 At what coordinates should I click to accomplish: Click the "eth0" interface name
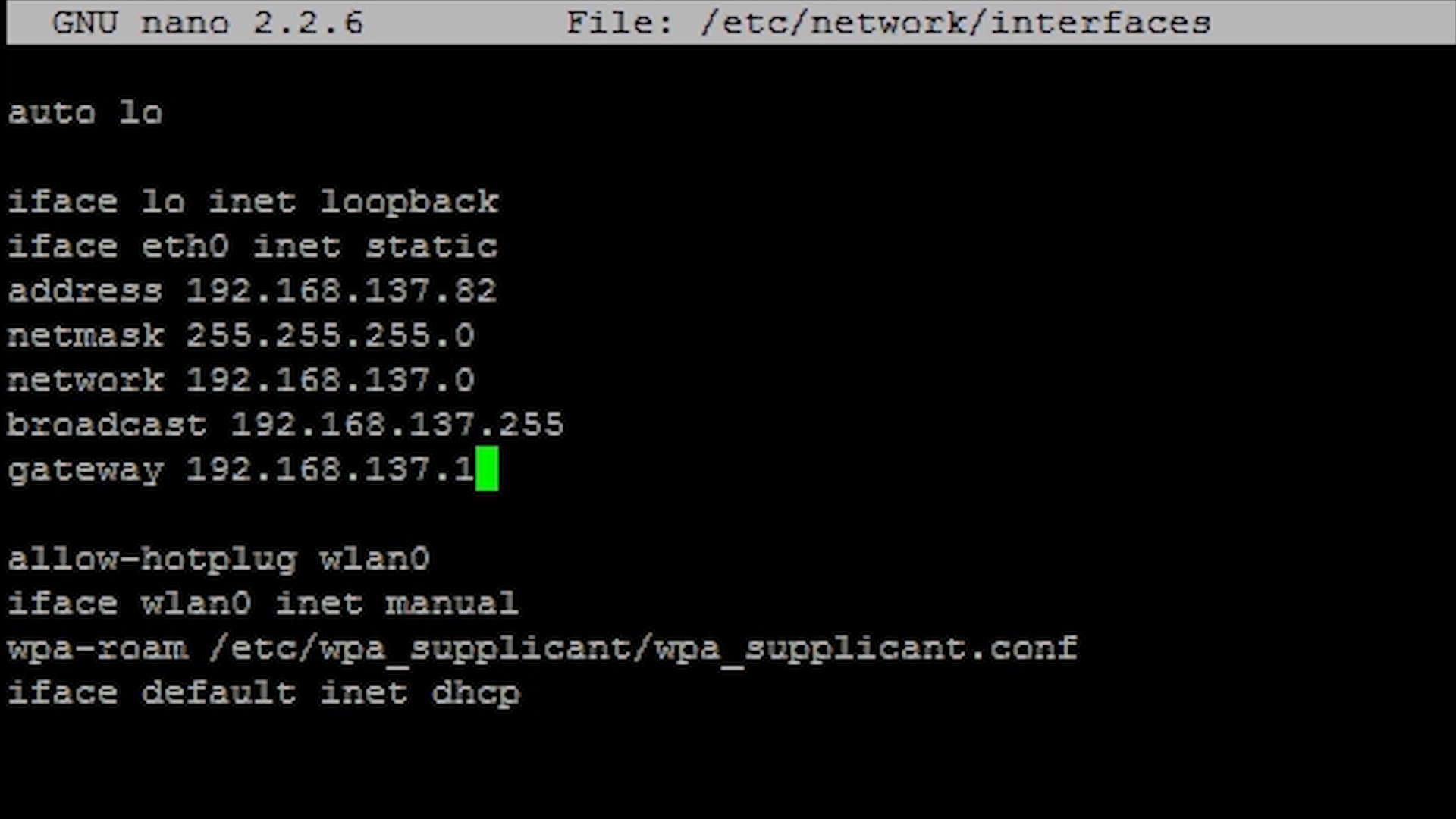coord(185,246)
